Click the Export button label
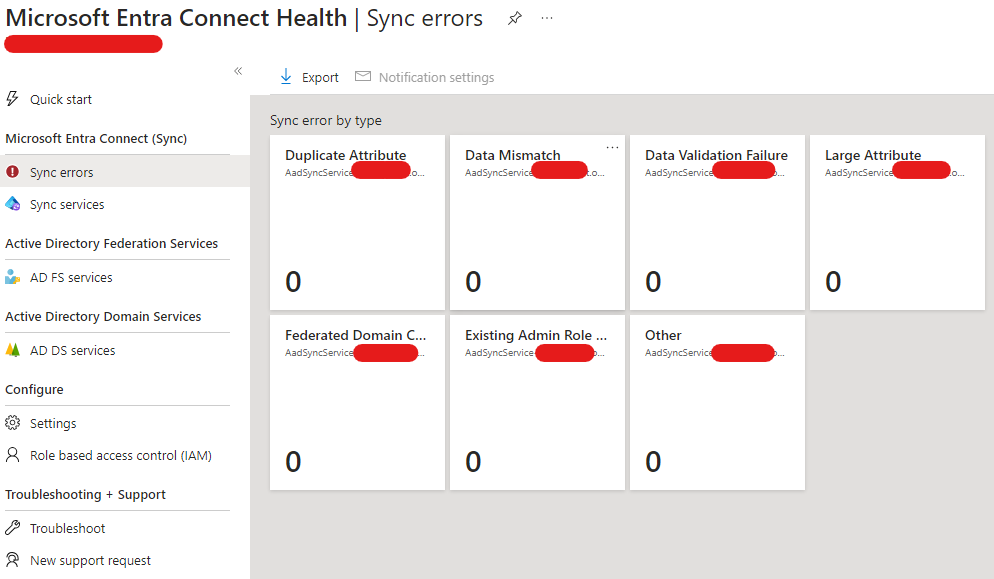The image size is (994, 579). [320, 77]
